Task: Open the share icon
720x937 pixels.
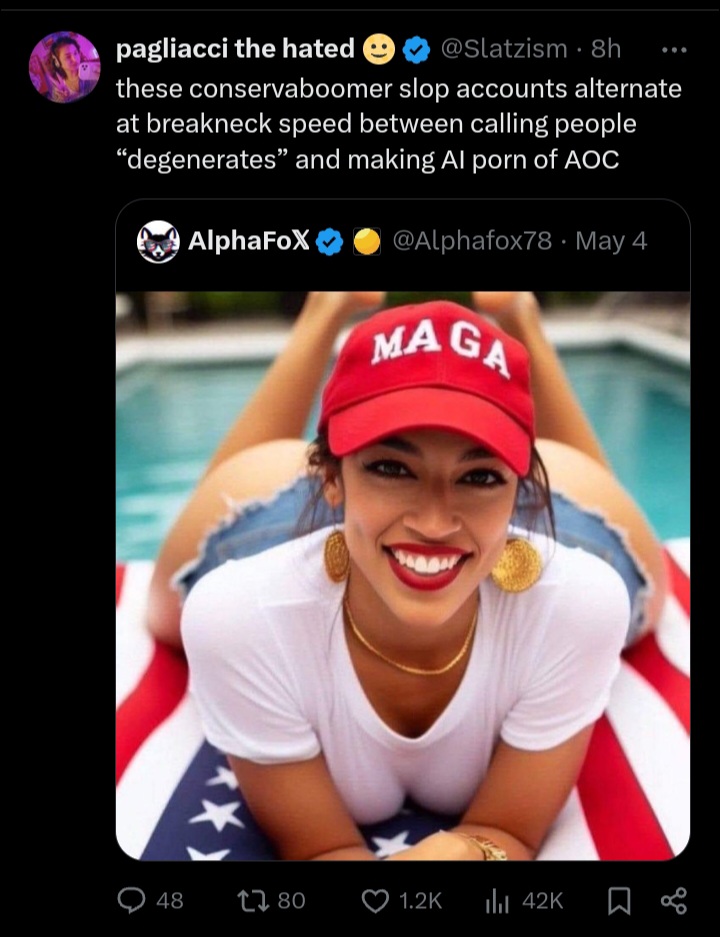Action: [674, 901]
